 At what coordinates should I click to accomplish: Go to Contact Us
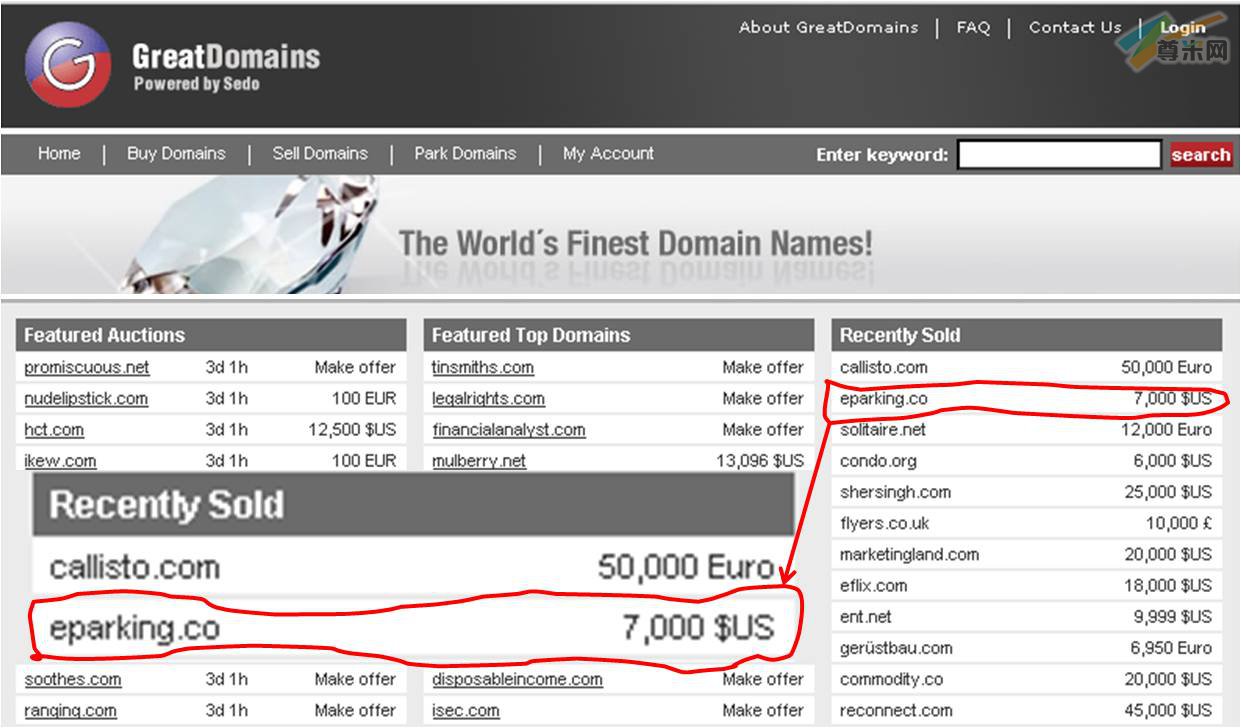(1075, 28)
